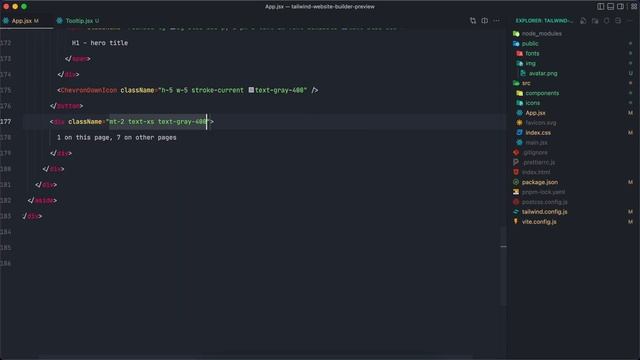Screen dimensions: 640x360
Task: Switch to the Tooltip.jsx editor tab
Action: click(78, 20)
